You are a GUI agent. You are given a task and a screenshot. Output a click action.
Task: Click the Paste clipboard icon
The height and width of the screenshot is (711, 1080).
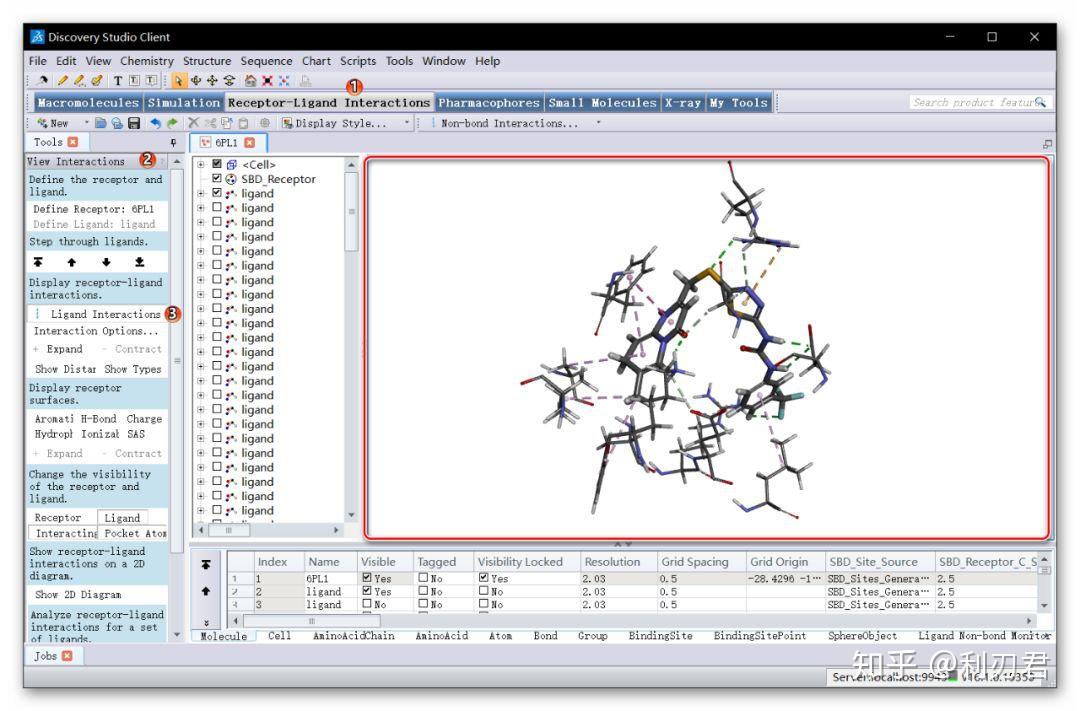242,121
